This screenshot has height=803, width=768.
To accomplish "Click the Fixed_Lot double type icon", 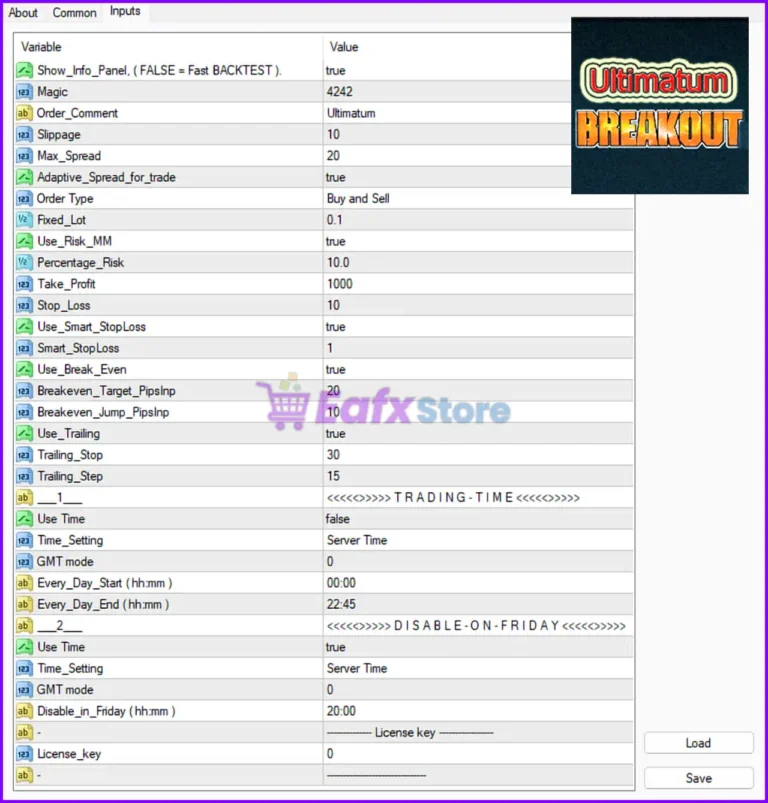I will [x=24, y=220].
